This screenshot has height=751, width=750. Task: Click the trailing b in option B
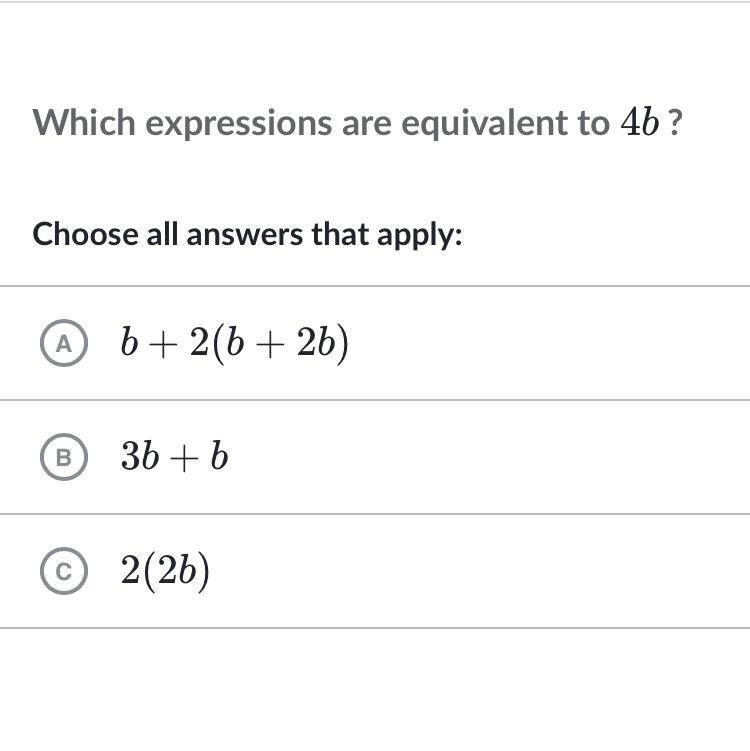click(x=219, y=456)
